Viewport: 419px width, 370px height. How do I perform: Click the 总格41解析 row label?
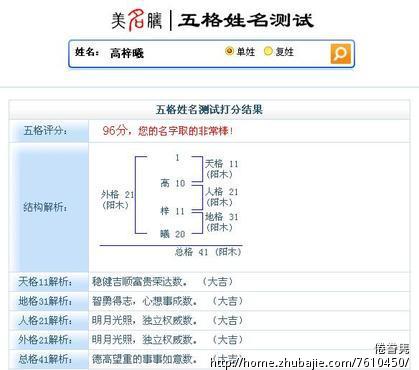(x=45, y=359)
